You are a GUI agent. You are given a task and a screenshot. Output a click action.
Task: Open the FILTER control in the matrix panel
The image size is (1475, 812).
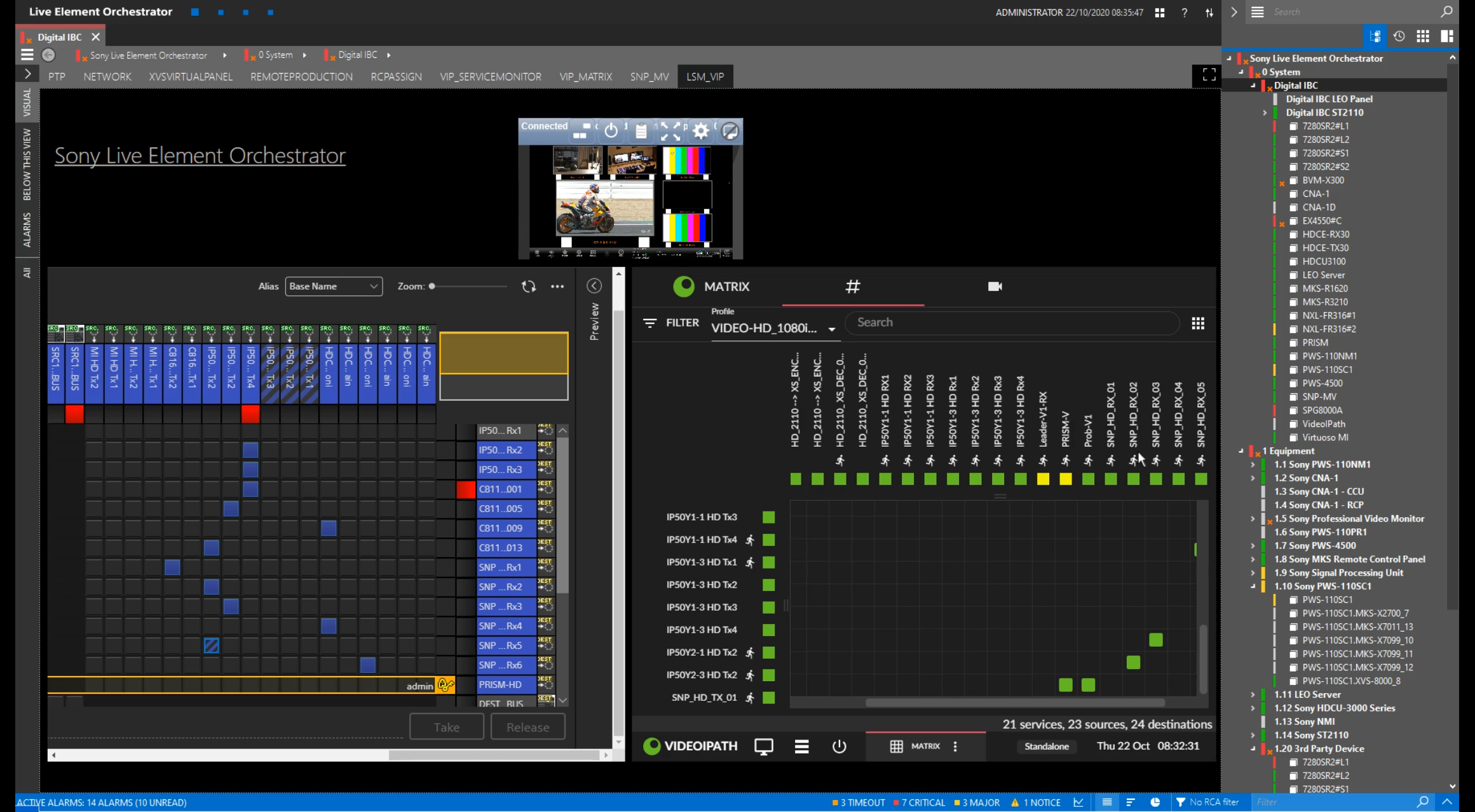tap(670, 323)
